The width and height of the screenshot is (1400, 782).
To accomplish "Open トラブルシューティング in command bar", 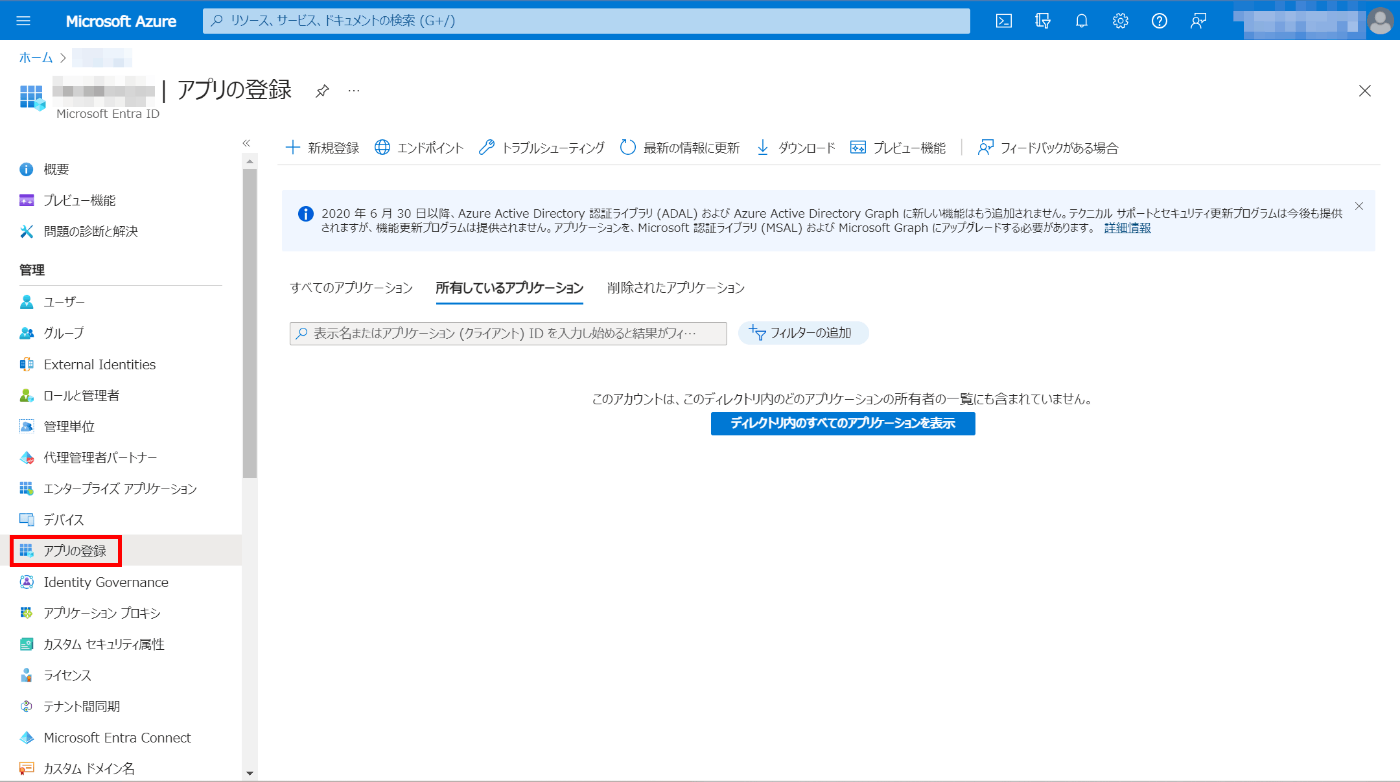I will pos(542,148).
